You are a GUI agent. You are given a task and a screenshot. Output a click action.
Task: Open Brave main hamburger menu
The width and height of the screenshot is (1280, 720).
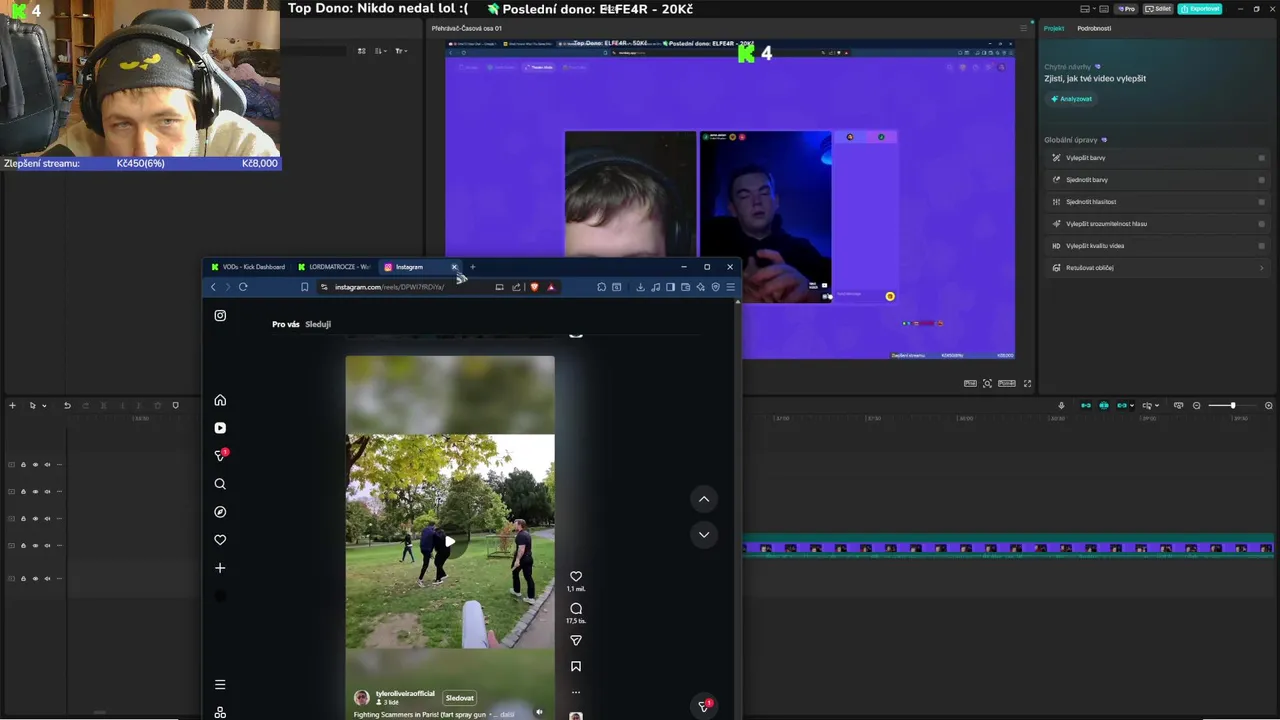tap(730, 287)
